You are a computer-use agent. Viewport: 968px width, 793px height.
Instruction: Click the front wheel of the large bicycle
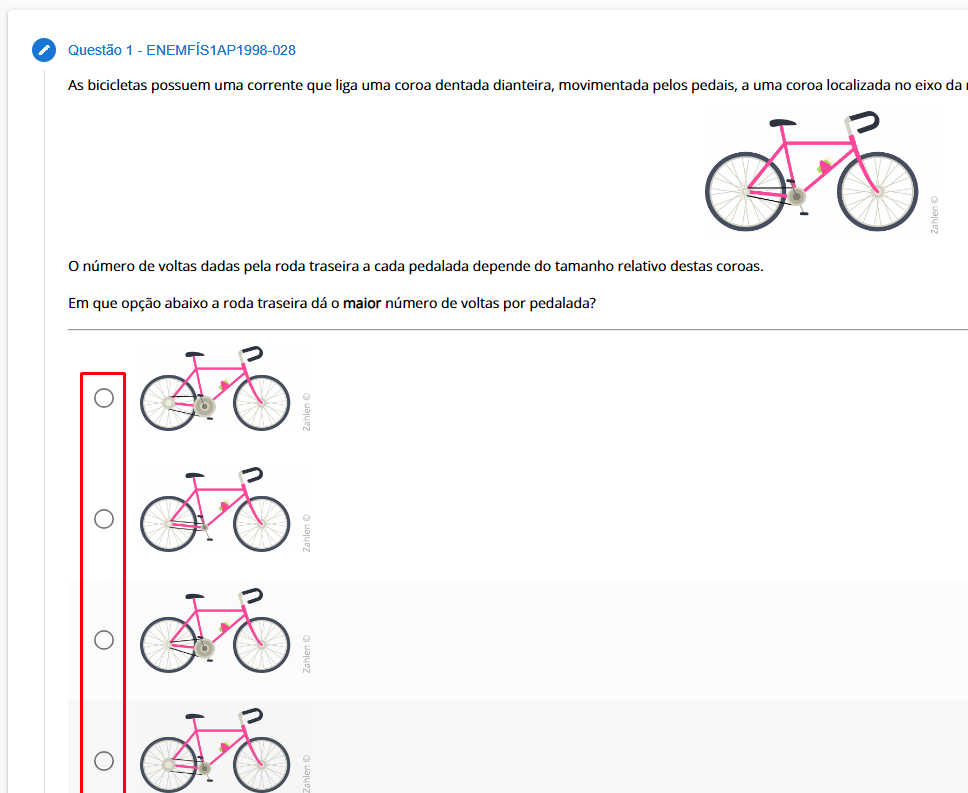(877, 190)
